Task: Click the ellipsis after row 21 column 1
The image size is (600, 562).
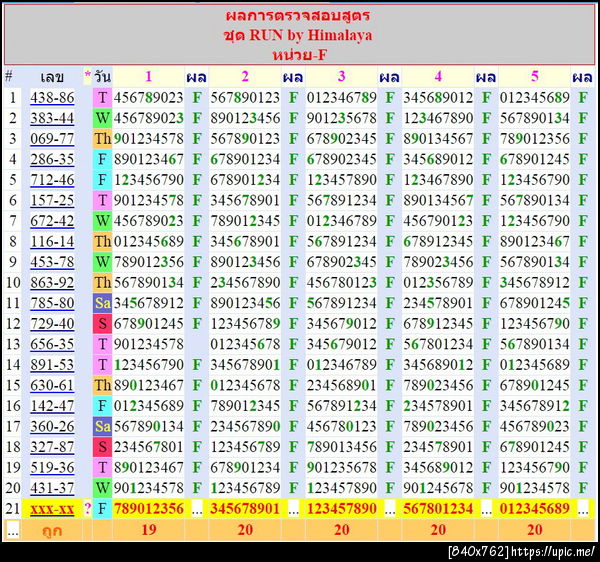Action: [x=197, y=510]
